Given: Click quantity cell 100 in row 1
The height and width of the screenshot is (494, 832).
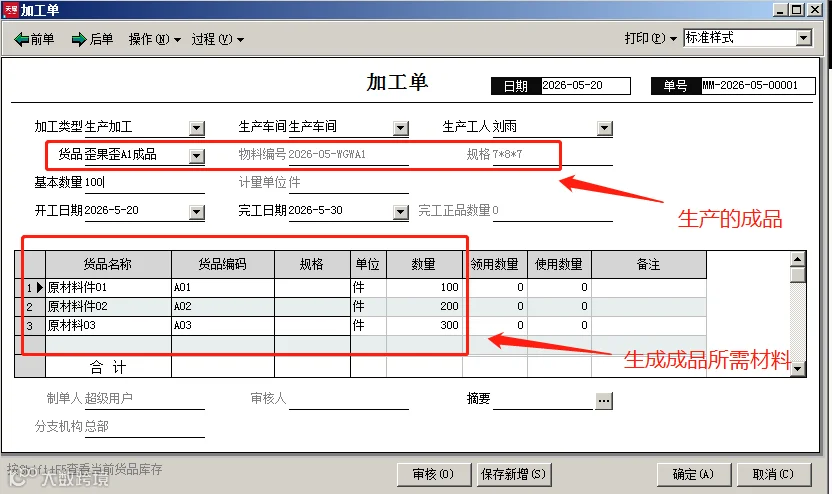Looking at the screenshot, I should (x=423, y=288).
